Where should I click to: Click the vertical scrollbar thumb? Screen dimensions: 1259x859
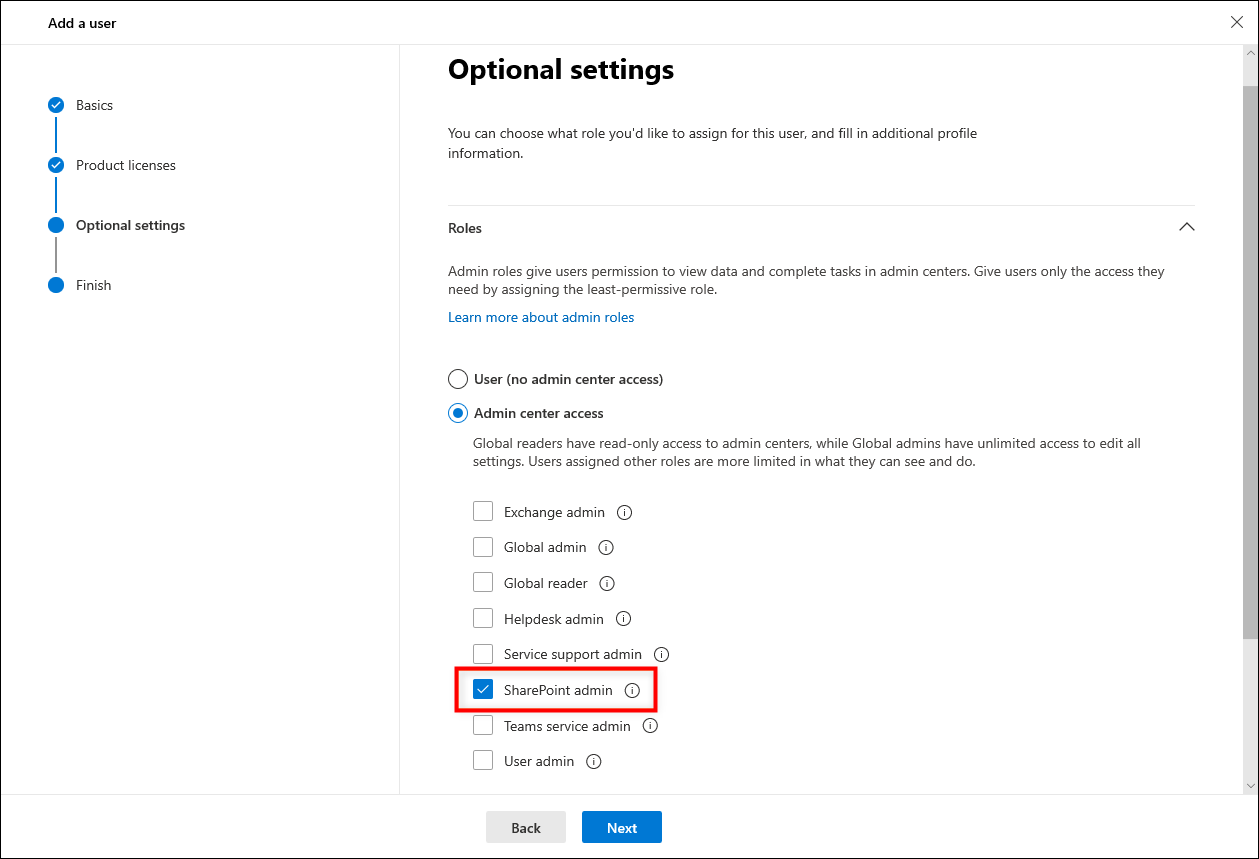(1250, 362)
